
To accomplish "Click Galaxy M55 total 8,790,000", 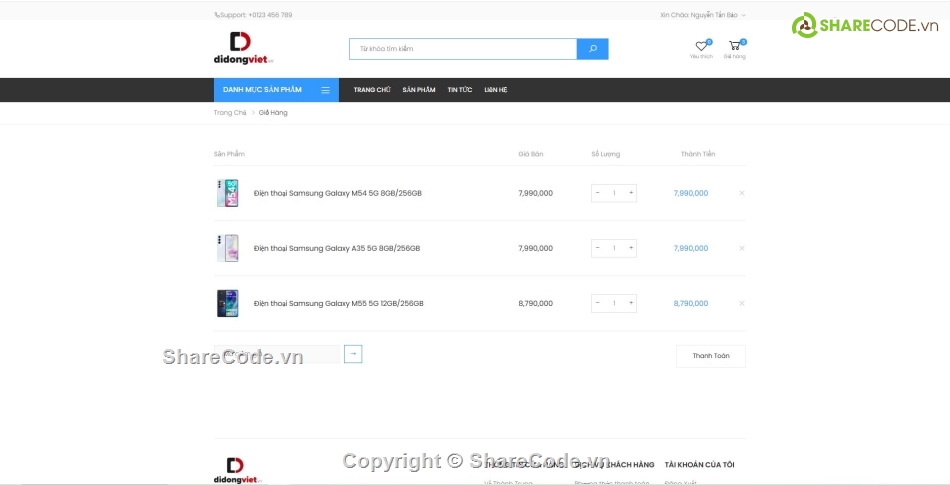I will [691, 303].
